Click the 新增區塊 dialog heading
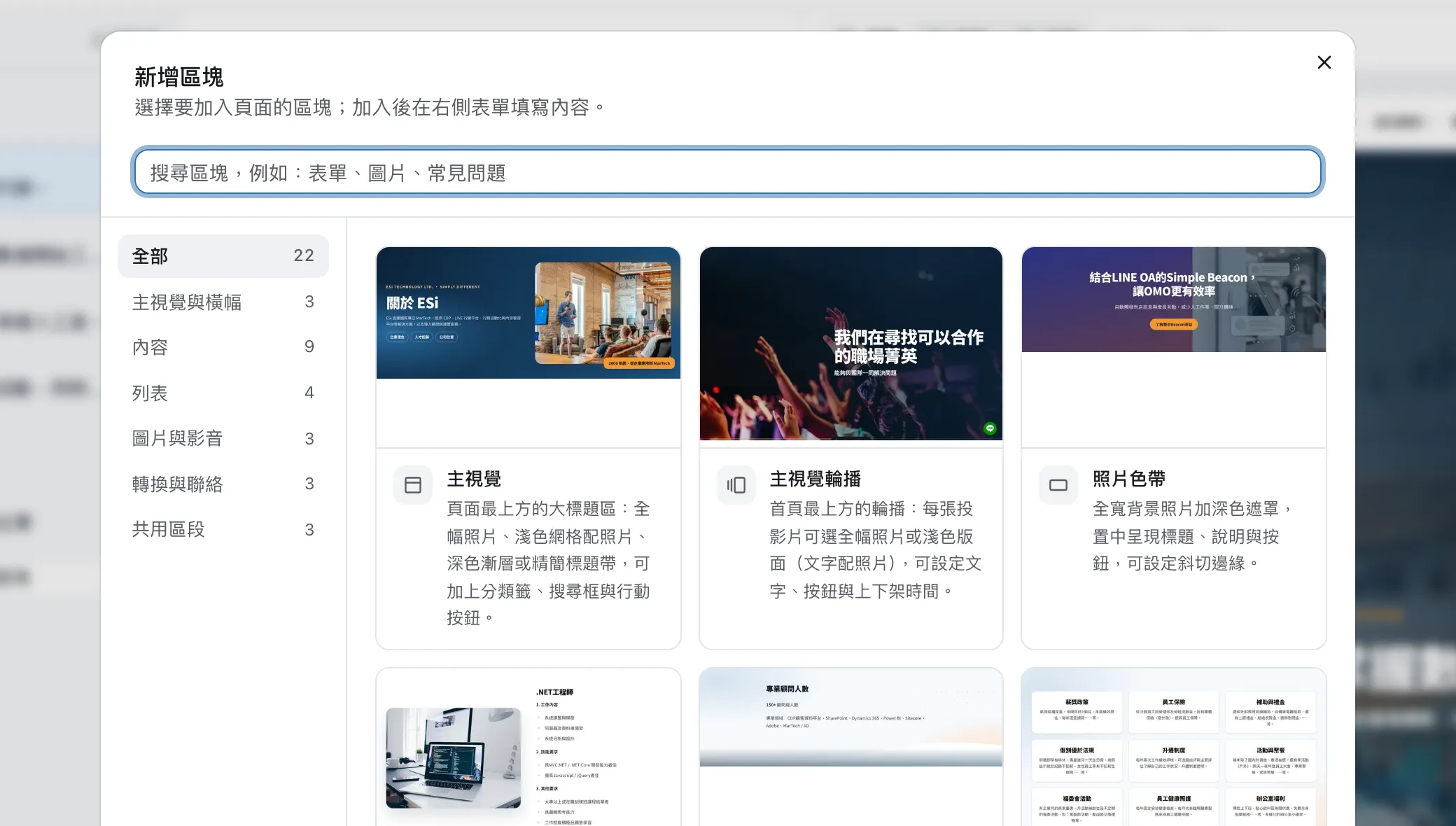The width and height of the screenshot is (1456, 826). [179, 77]
